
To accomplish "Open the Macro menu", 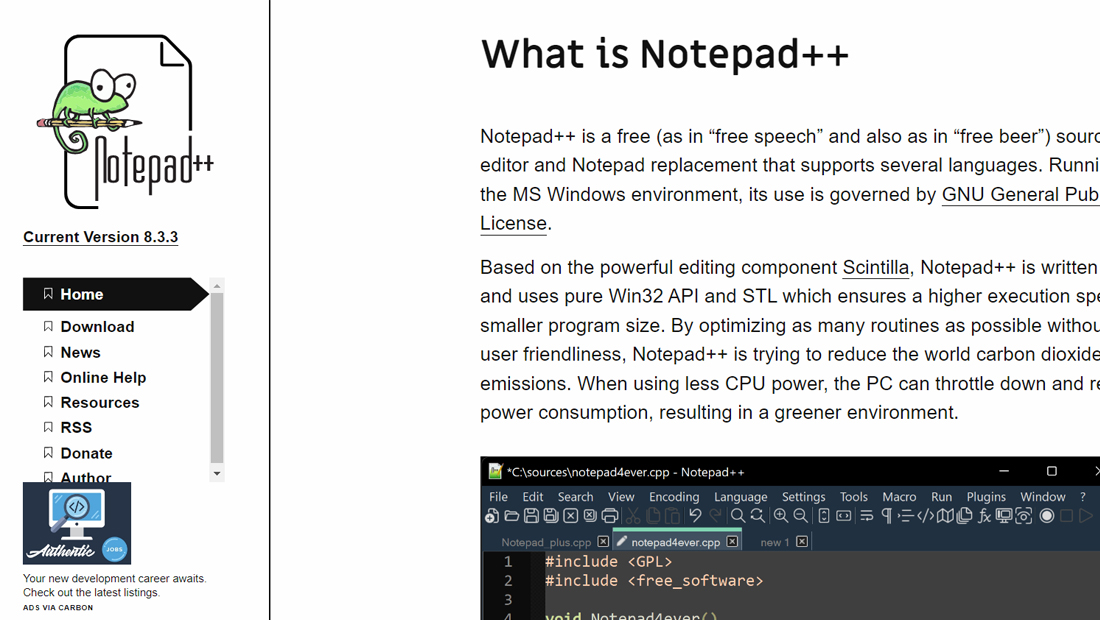I will coord(899,497).
